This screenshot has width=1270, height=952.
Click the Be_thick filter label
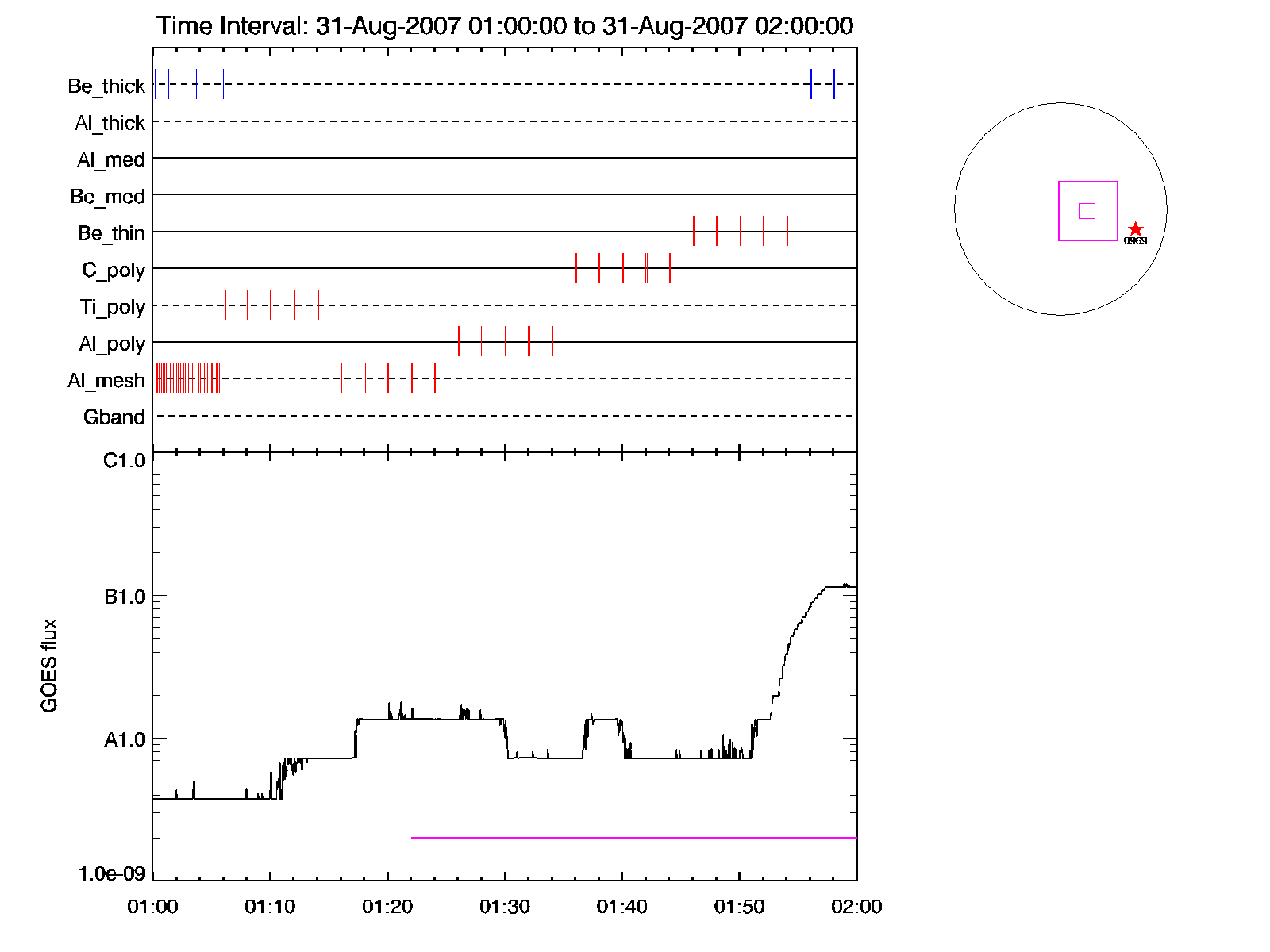click(x=106, y=86)
